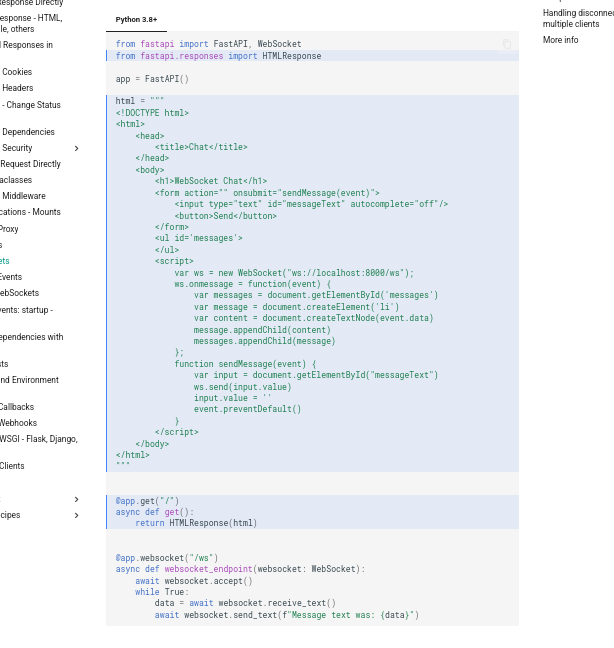
Task: Open the 'aclasses' sidebar link
Action: pos(16,180)
